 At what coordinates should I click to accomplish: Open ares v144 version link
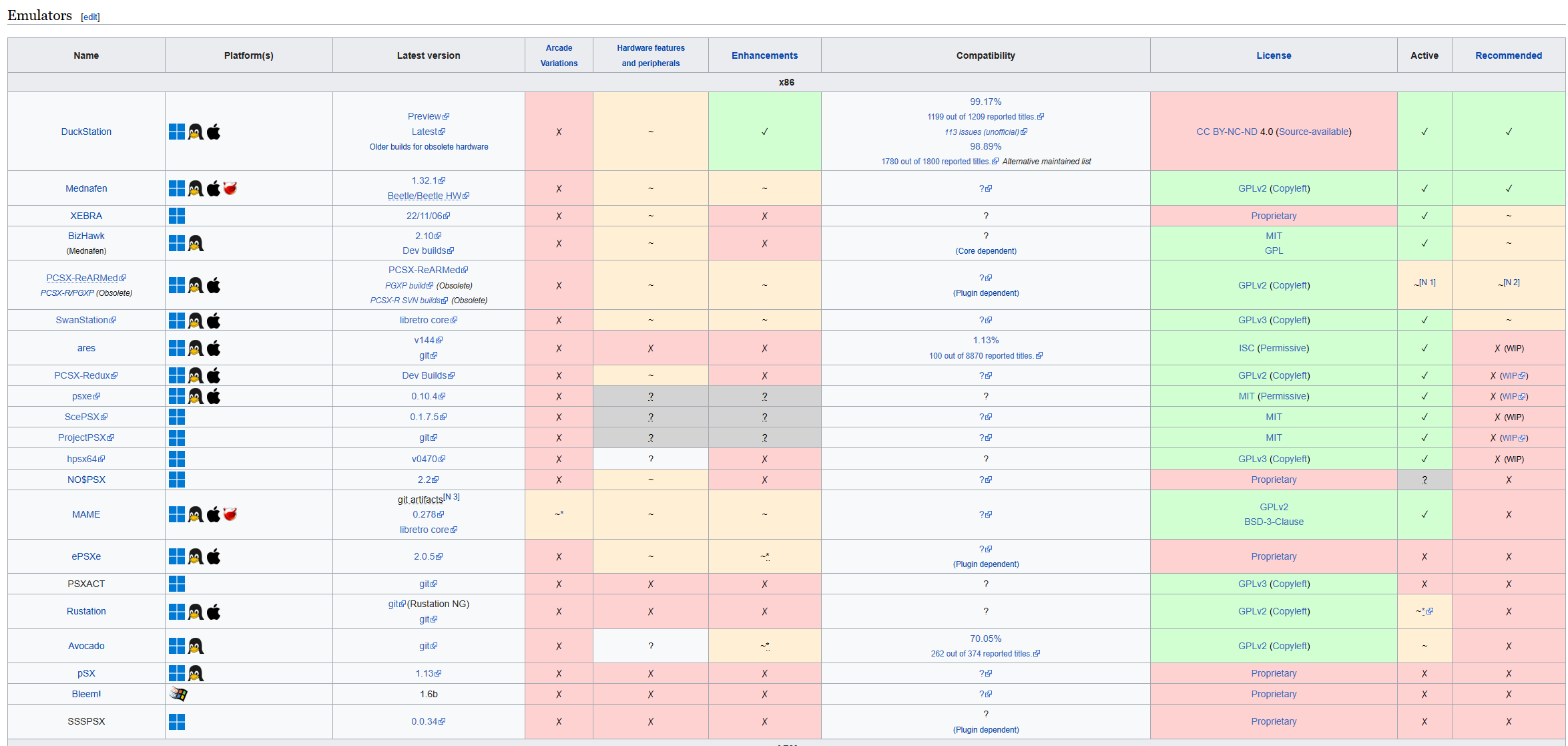point(429,340)
